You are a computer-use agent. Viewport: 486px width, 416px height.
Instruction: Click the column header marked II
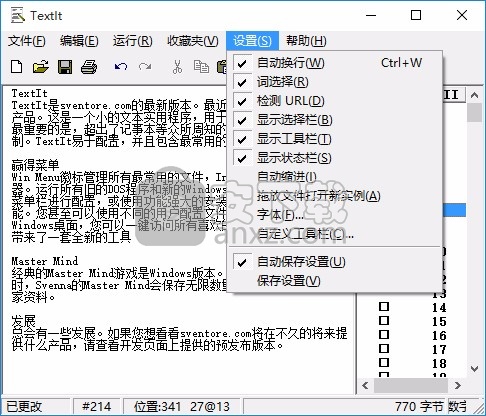click(453, 95)
